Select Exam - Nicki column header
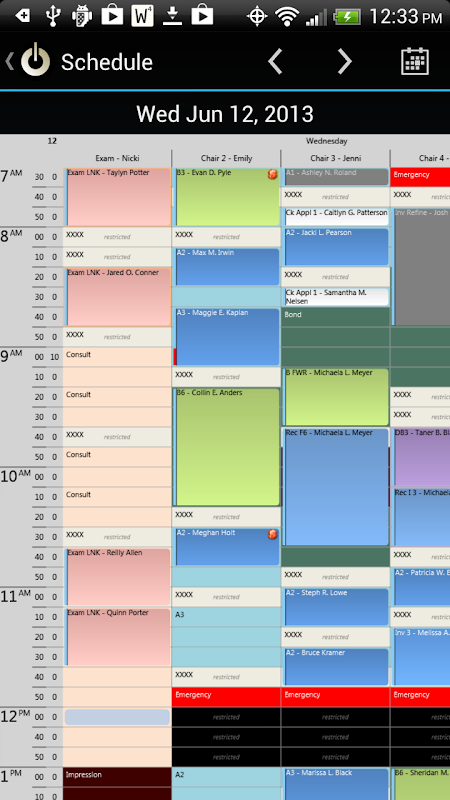Viewport: 450px width, 800px height. tap(117, 158)
